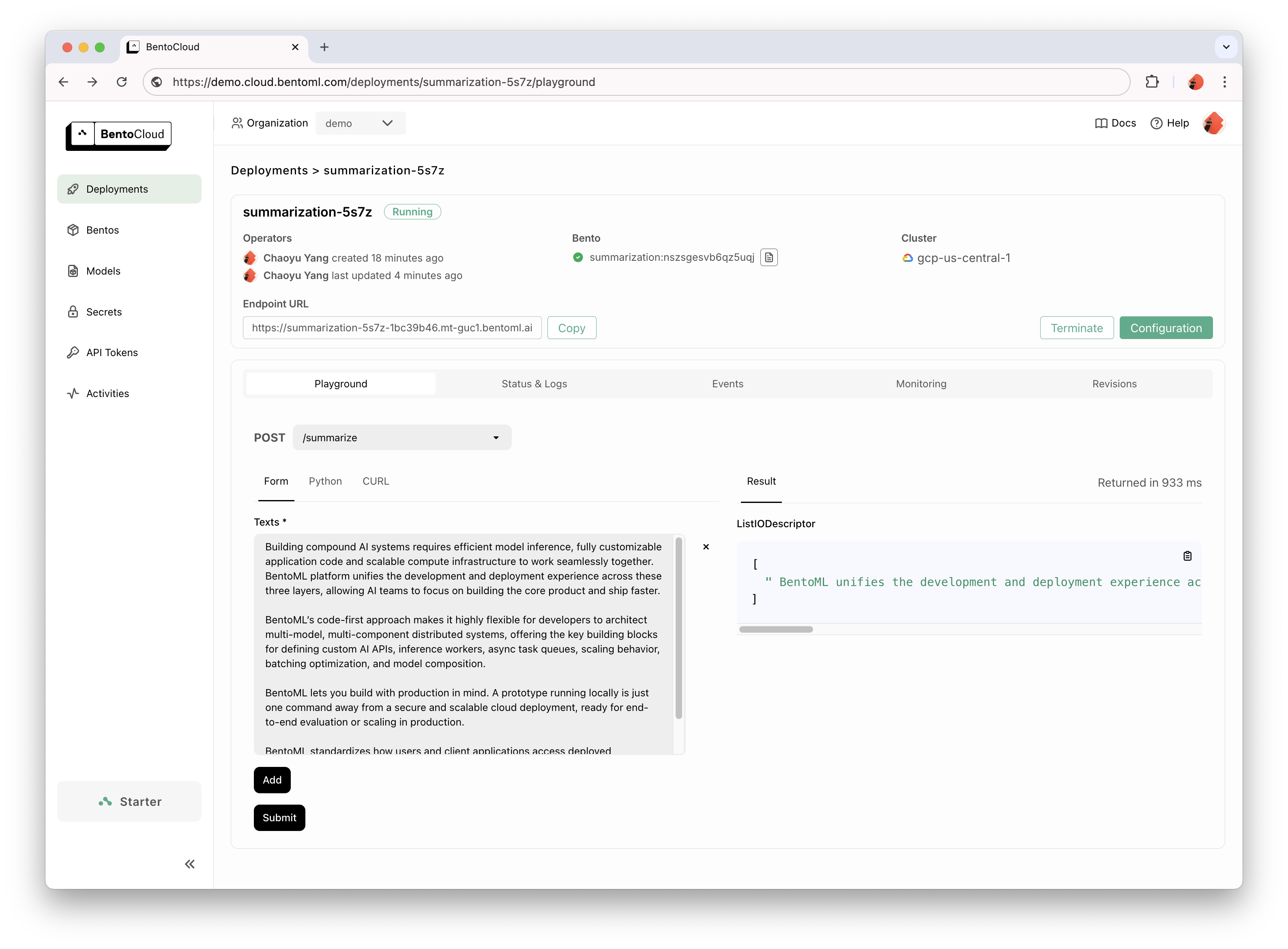Switch to the Status & Logs tab
The image size is (1288, 949).
pyautogui.click(x=533, y=383)
